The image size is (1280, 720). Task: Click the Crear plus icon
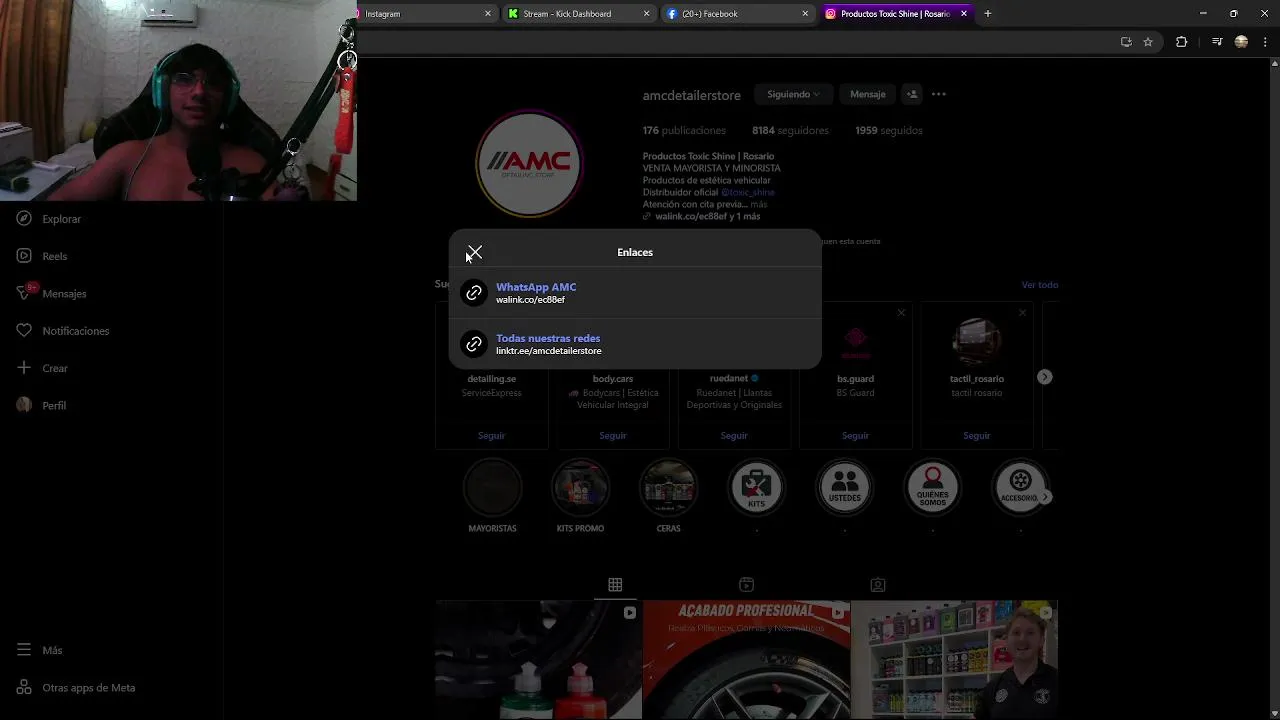point(24,368)
